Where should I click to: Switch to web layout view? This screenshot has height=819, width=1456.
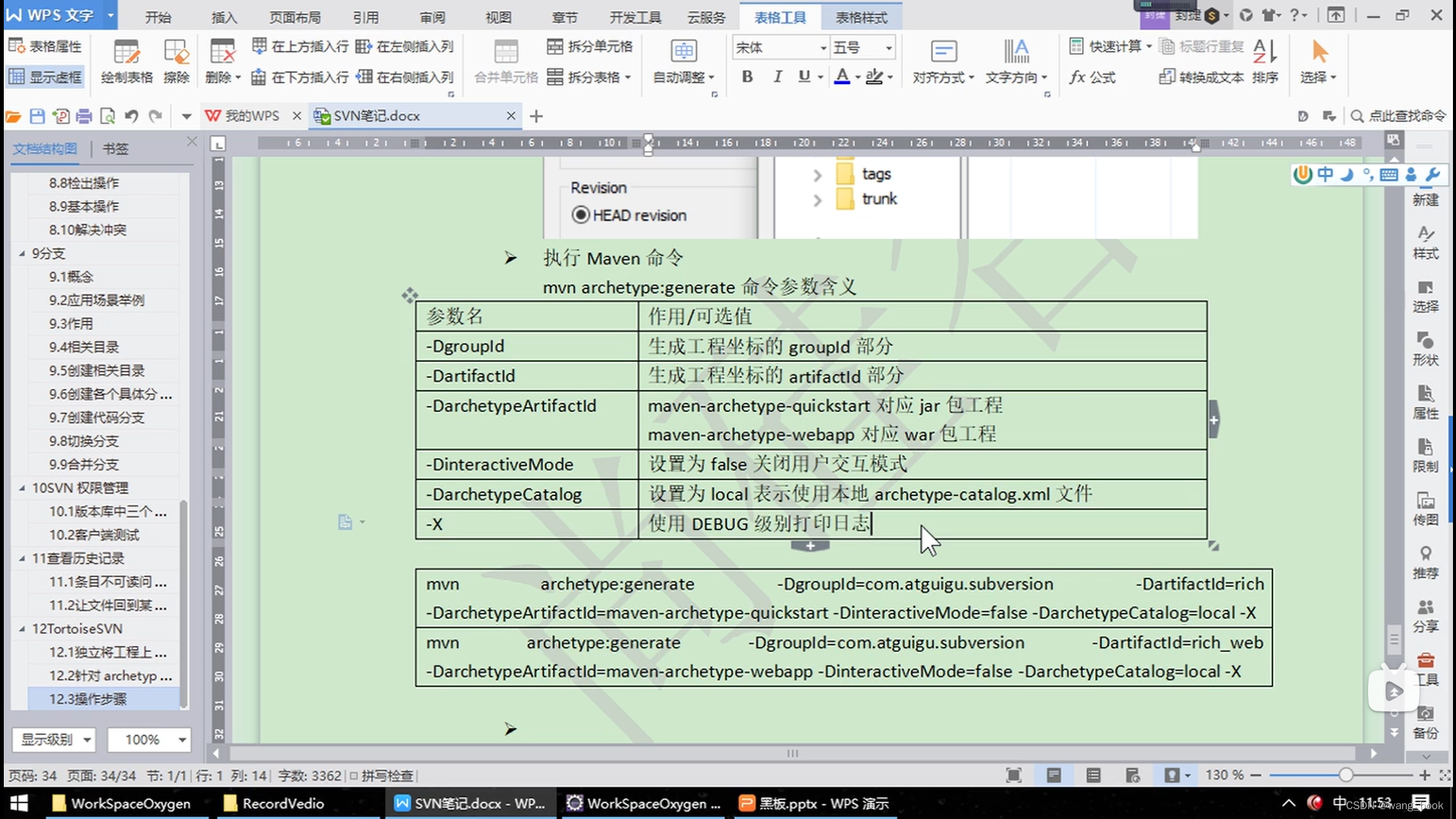(x=1132, y=775)
